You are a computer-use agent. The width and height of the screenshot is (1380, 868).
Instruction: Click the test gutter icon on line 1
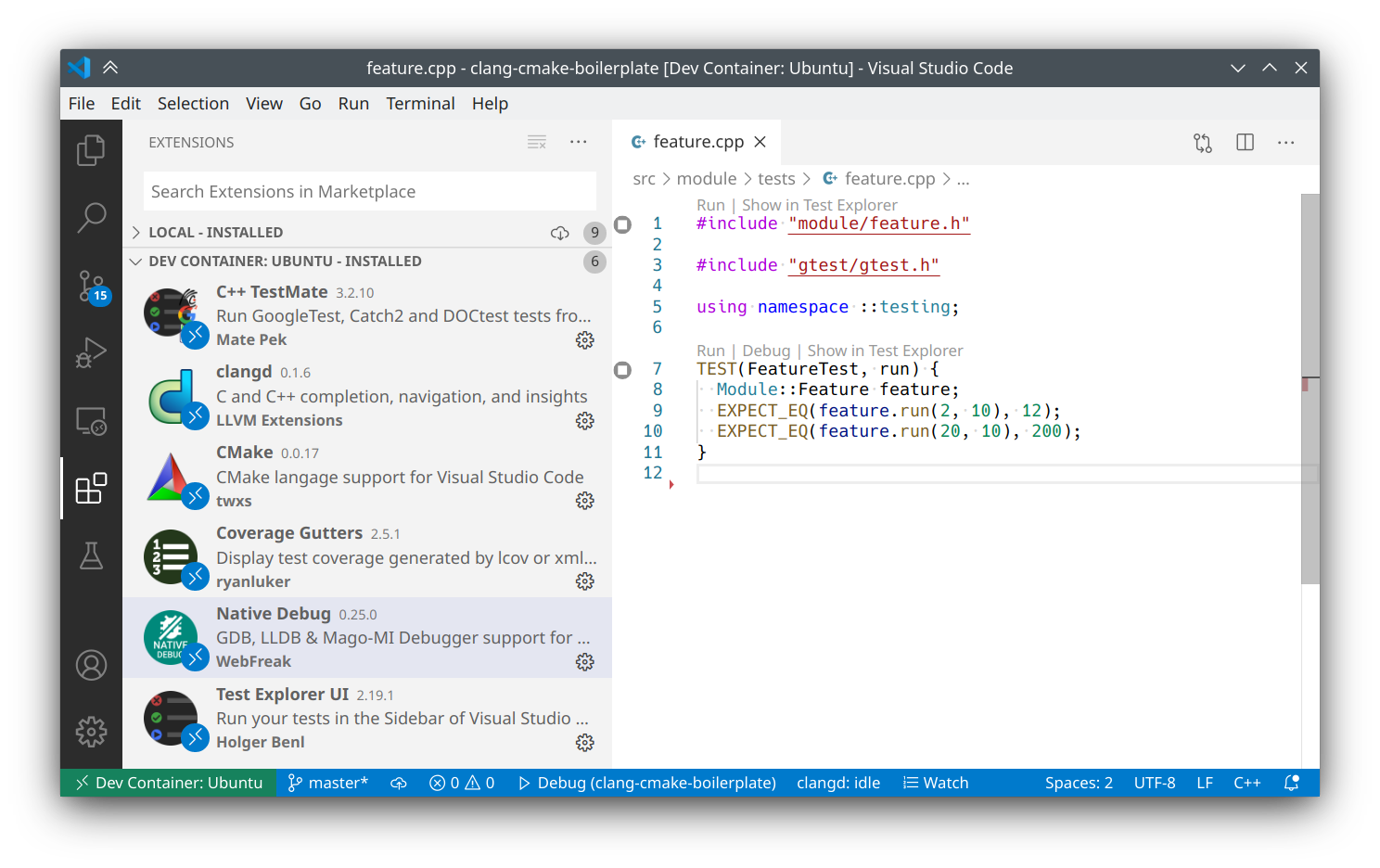point(623,223)
